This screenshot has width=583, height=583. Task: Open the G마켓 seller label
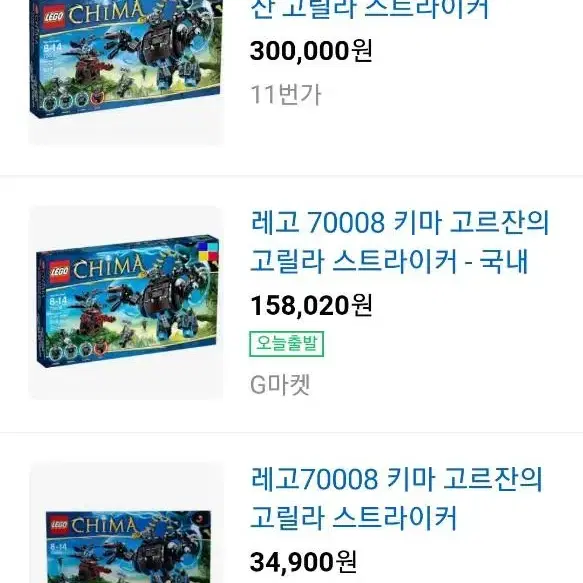point(280,384)
